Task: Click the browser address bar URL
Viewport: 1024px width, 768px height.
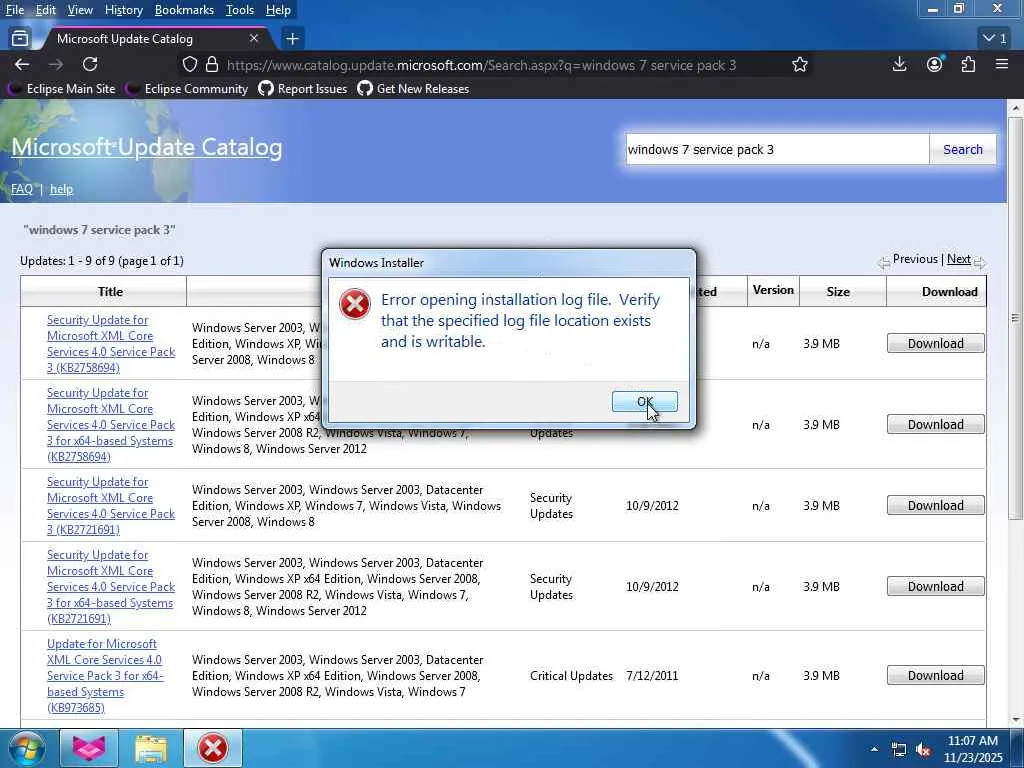Action: [481, 65]
